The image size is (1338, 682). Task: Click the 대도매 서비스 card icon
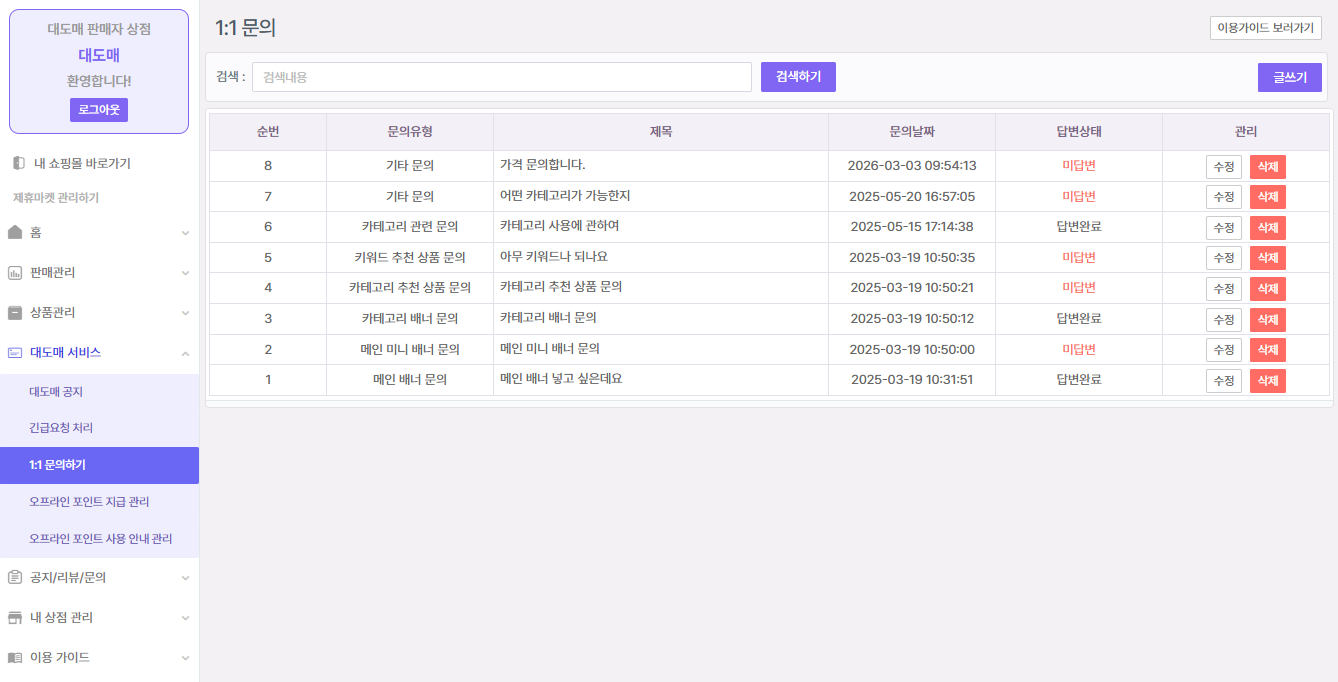tap(15, 353)
